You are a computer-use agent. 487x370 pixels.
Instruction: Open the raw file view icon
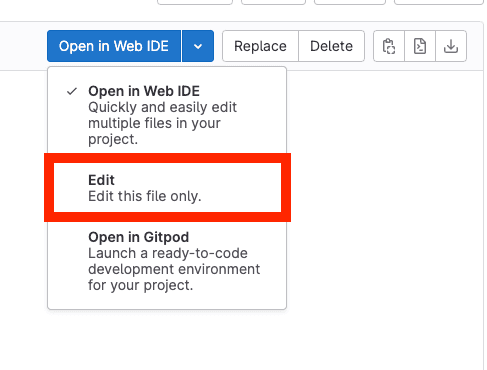[420, 46]
